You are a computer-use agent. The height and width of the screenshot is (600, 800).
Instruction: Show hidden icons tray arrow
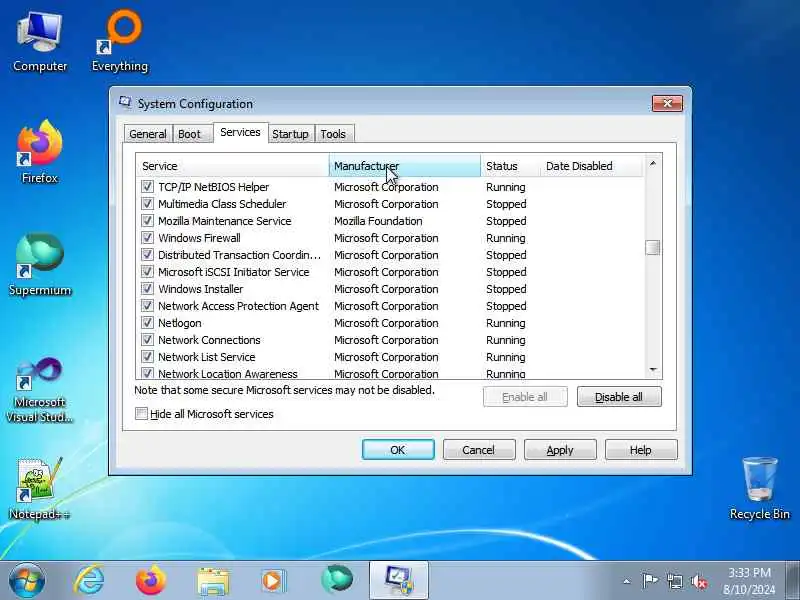click(627, 581)
